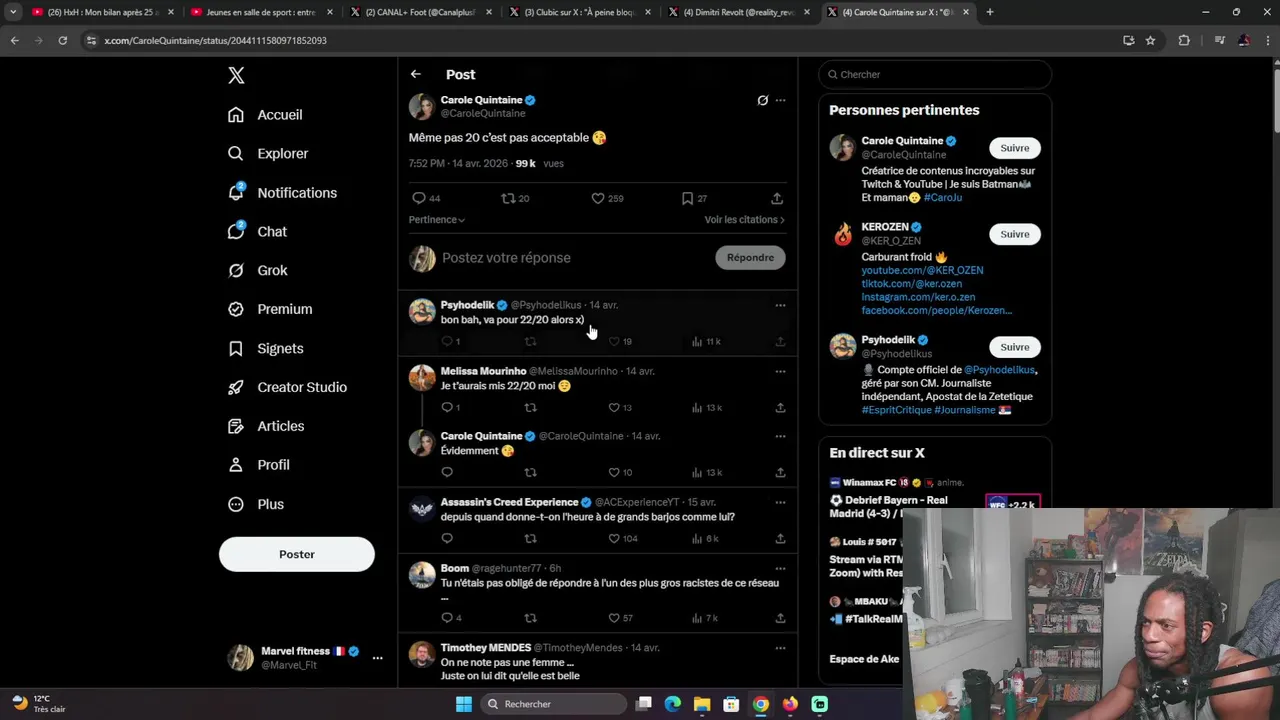Like Psyhodelik's reply with 19 likes

click(614, 341)
